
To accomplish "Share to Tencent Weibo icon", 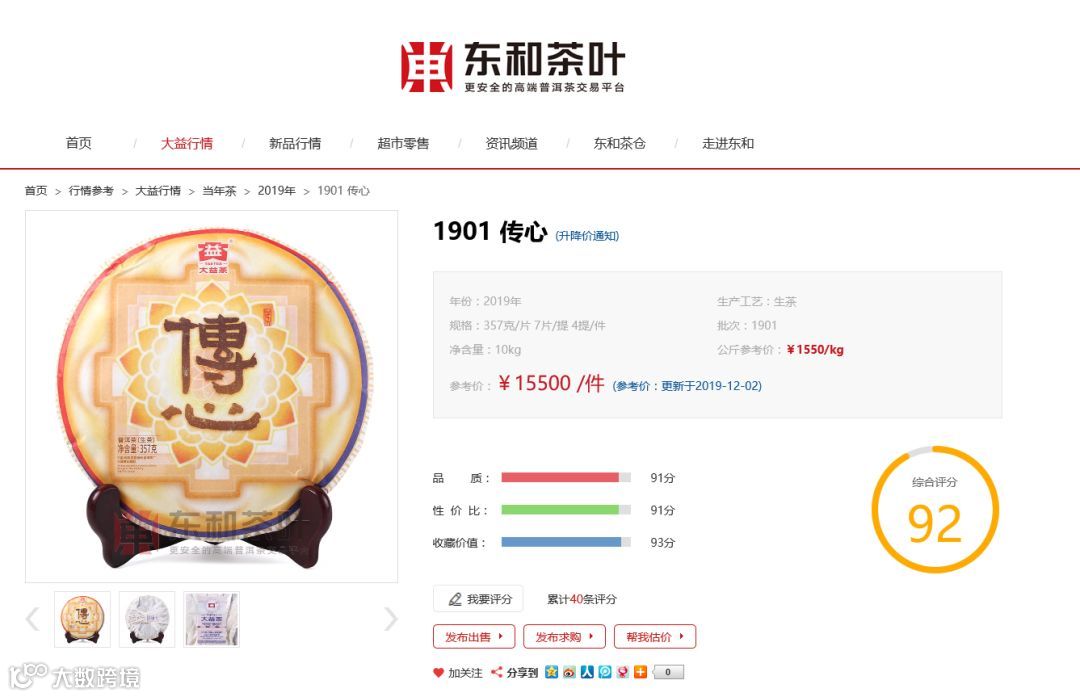I will pyautogui.click(x=605, y=672).
